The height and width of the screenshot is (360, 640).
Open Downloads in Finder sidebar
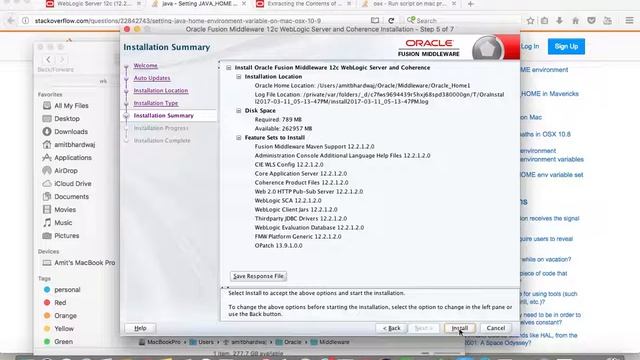click(65, 132)
